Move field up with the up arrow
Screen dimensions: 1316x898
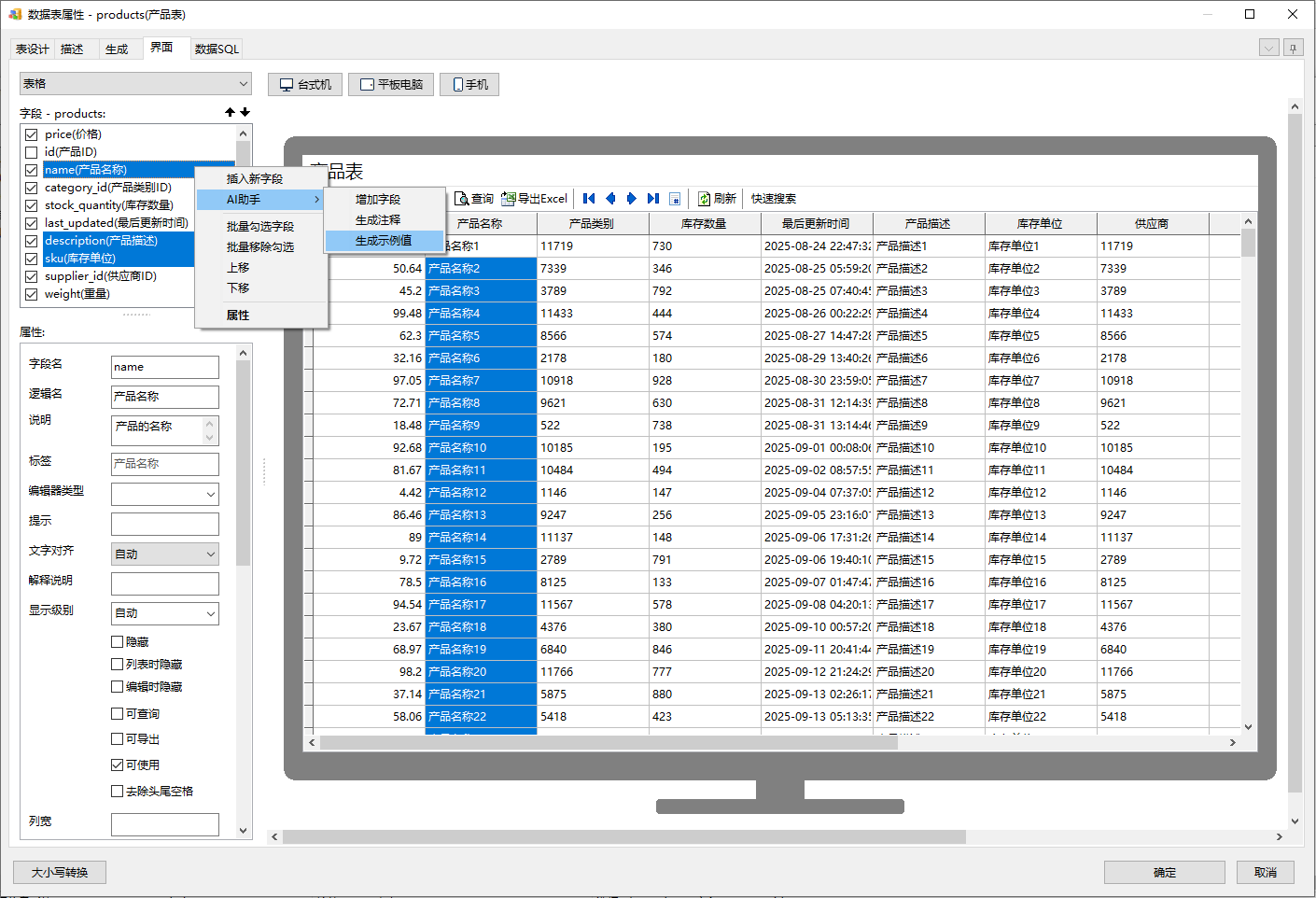(x=230, y=112)
